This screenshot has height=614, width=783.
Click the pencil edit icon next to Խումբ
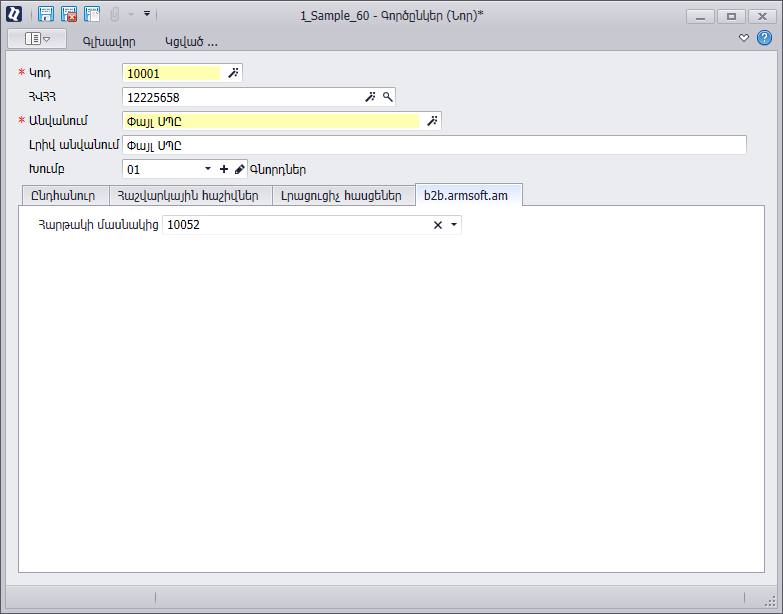click(240, 169)
